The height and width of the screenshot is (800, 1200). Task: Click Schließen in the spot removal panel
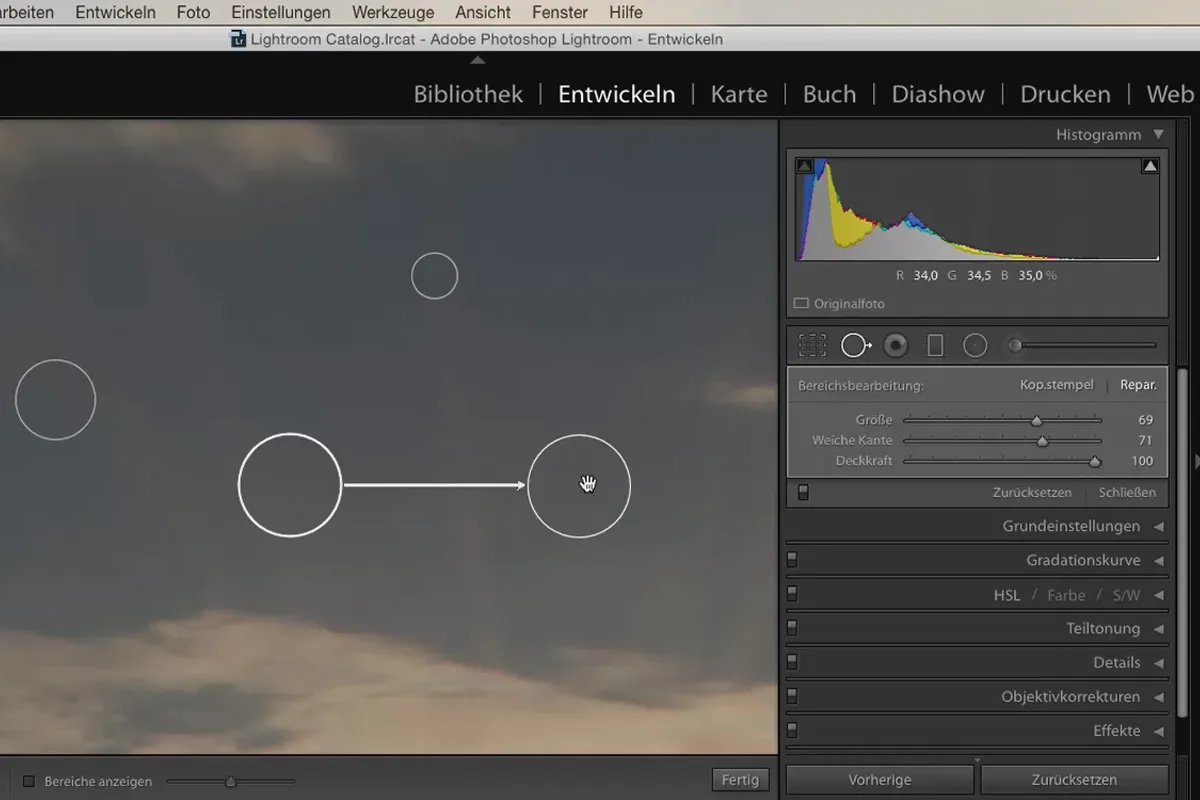(x=1127, y=493)
